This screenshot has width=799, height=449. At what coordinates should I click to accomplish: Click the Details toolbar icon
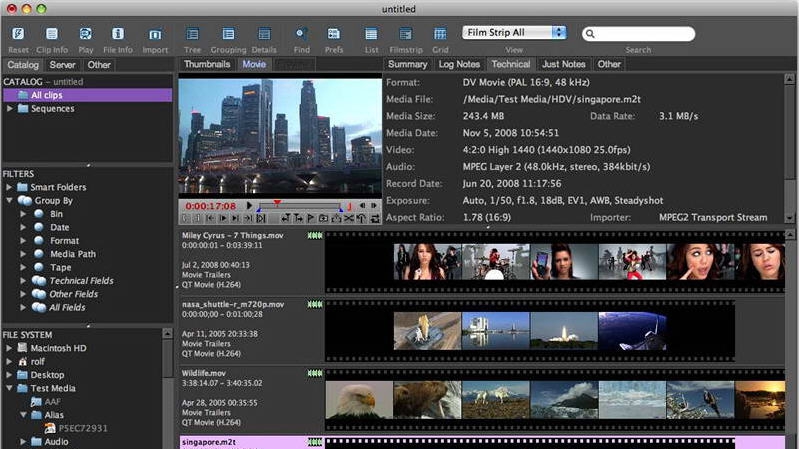264,34
